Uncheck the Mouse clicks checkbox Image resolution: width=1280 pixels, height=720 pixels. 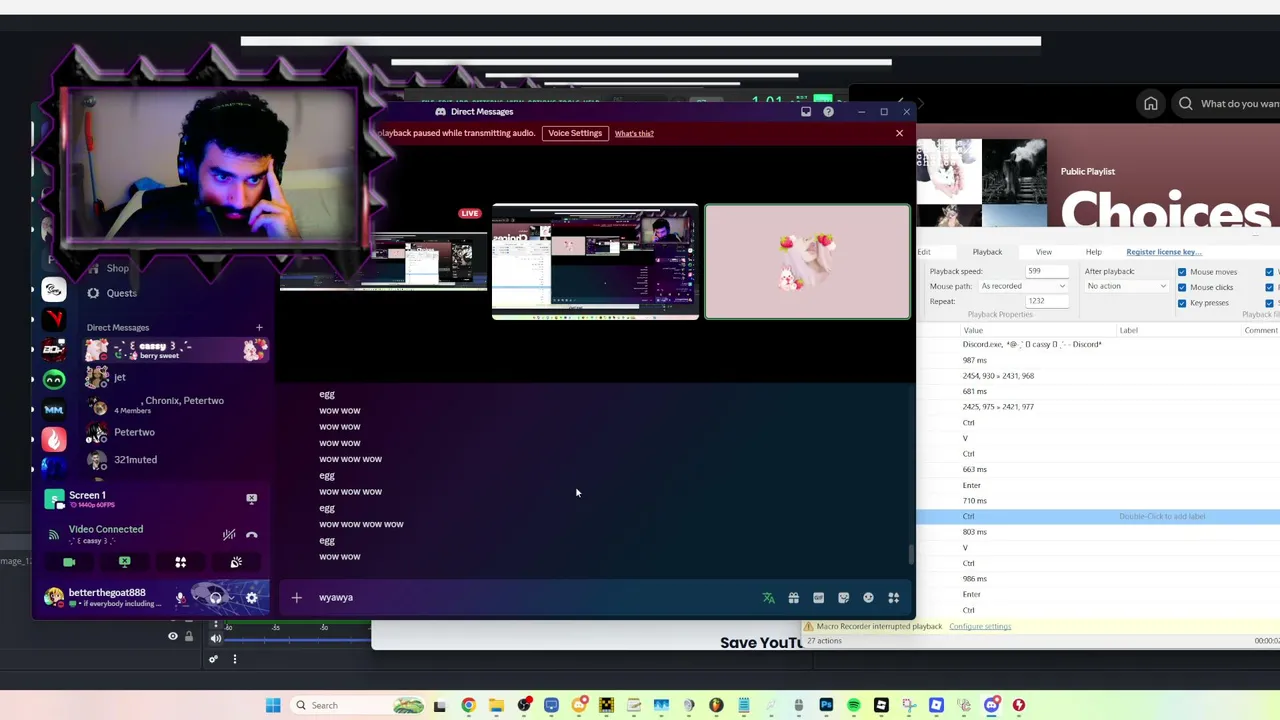click(x=1182, y=287)
